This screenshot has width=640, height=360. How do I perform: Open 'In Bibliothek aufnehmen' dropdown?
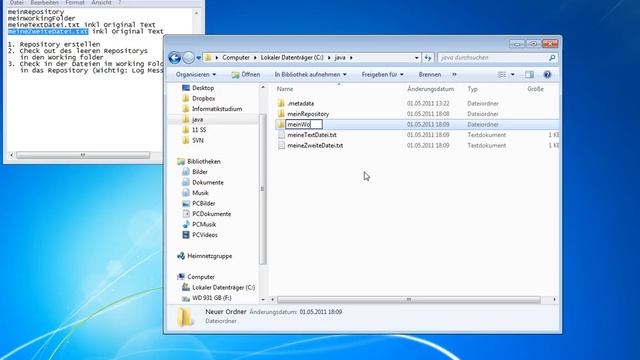pos(310,75)
